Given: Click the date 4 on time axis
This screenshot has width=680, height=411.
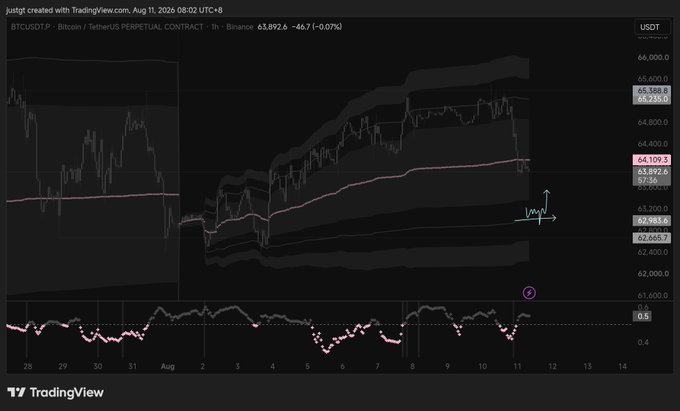Looking at the screenshot, I should [x=272, y=366].
